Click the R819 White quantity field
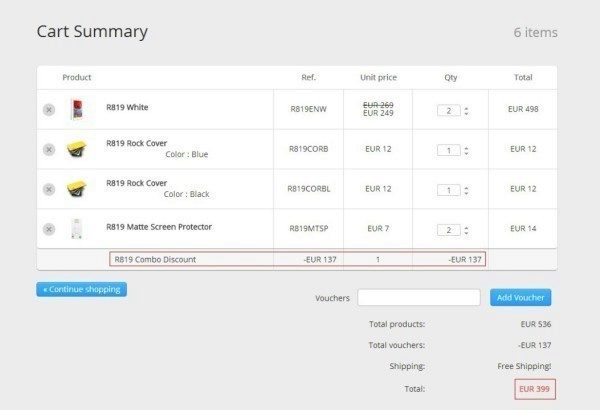 pyautogui.click(x=448, y=110)
